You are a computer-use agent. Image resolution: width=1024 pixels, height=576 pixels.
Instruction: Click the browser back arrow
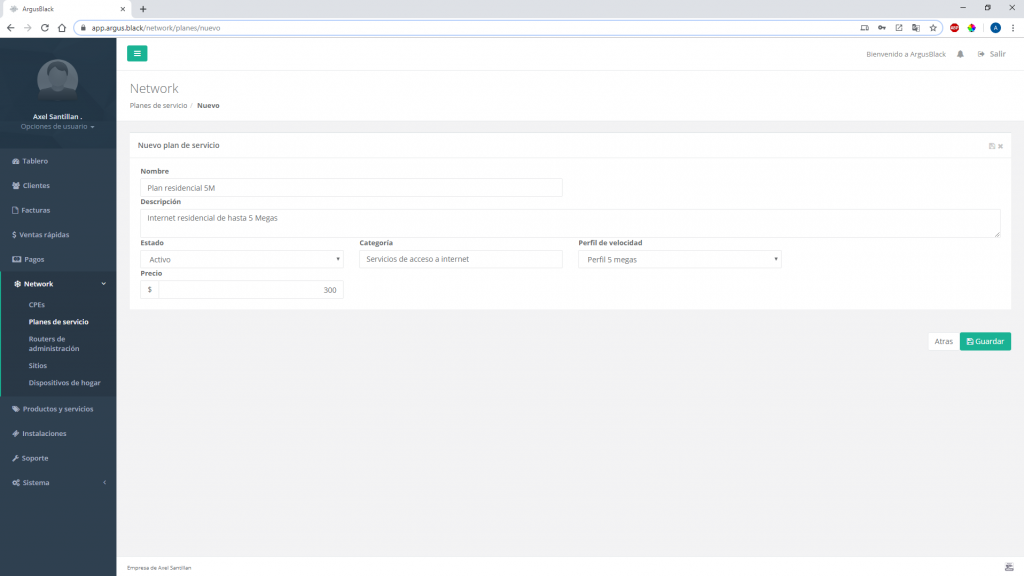click(x=10, y=28)
